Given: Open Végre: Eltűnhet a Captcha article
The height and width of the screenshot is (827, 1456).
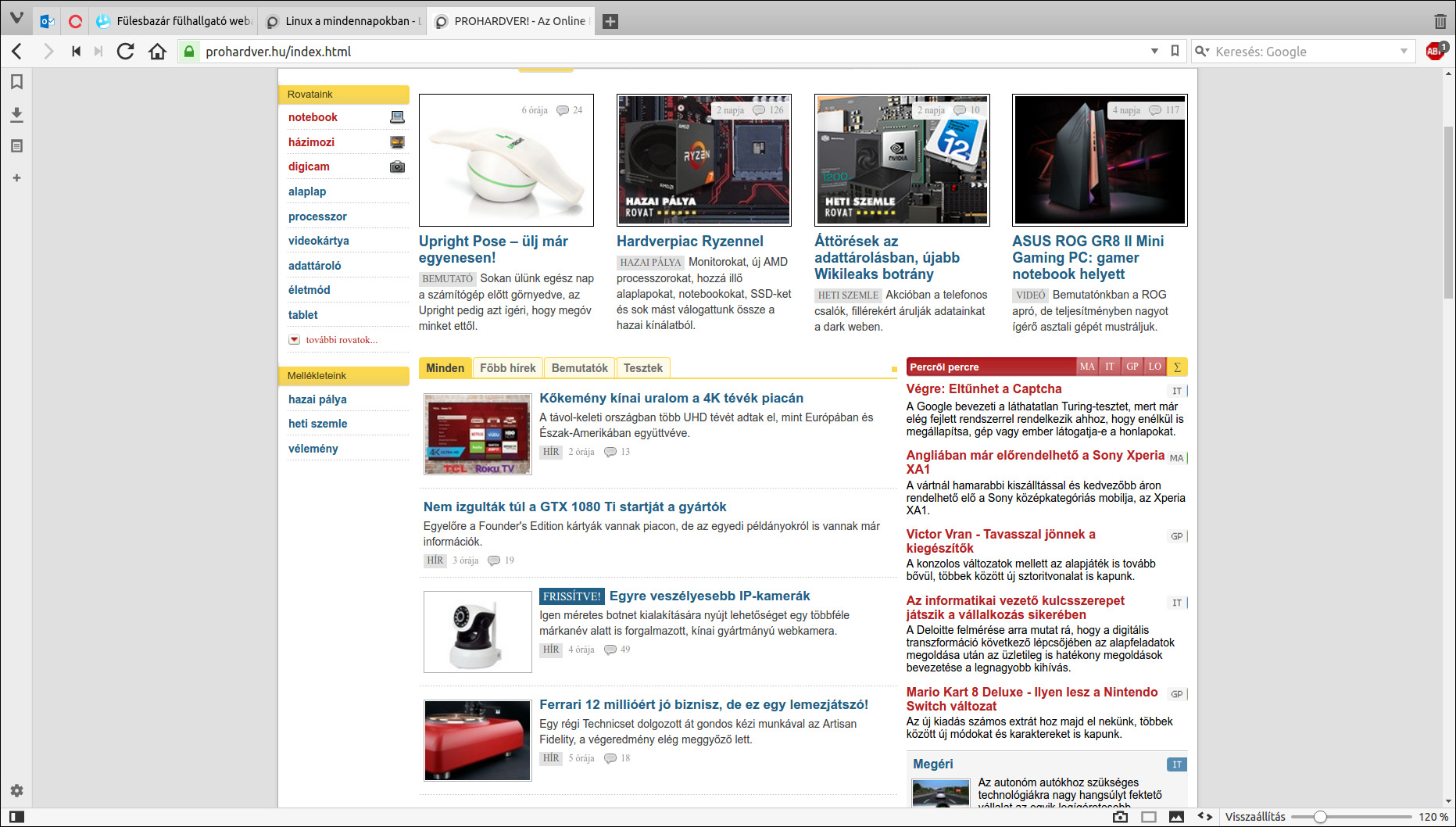Looking at the screenshot, I should click(984, 389).
